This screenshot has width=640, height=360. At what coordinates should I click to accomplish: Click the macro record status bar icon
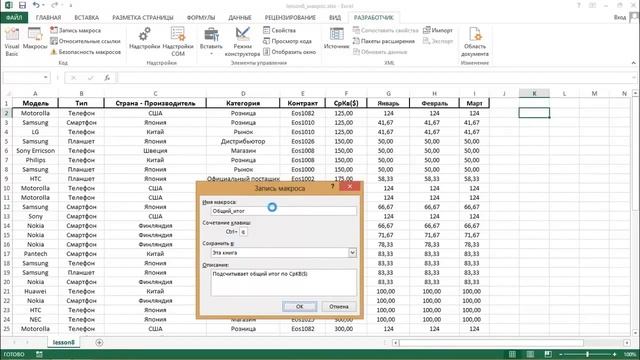pyautogui.click(x=39, y=354)
